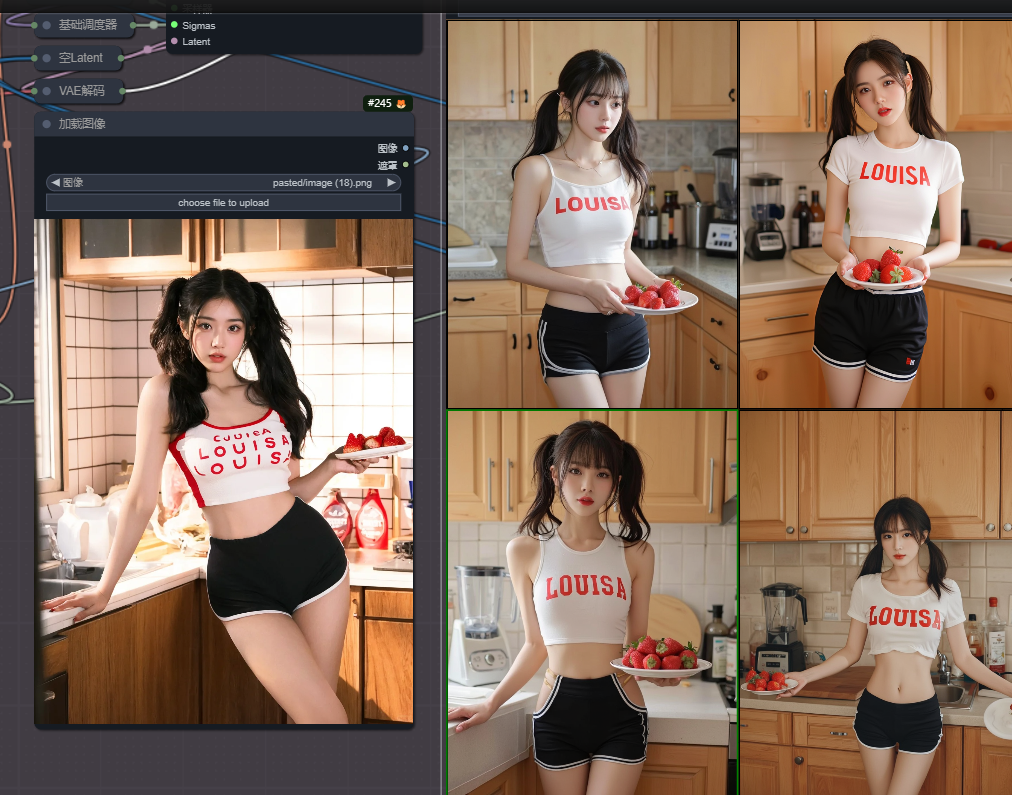Toggle the 空Latent node collapse dot
1012x795 pixels.
click(x=46, y=58)
